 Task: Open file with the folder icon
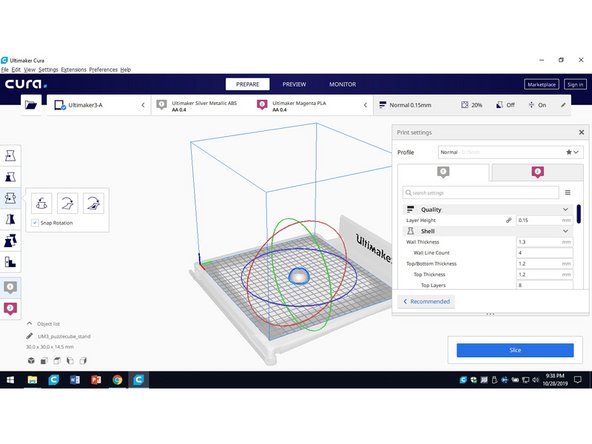click(x=31, y=105)
